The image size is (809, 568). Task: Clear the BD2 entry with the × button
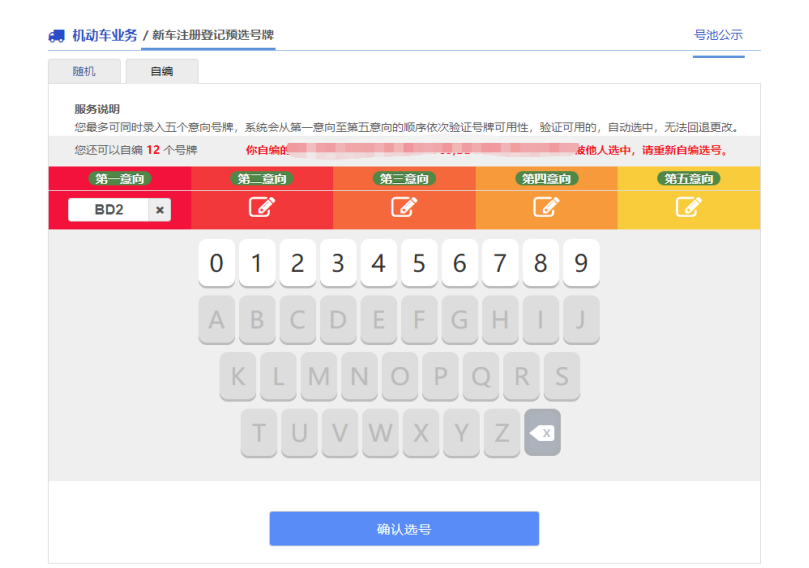click(160, 210)
